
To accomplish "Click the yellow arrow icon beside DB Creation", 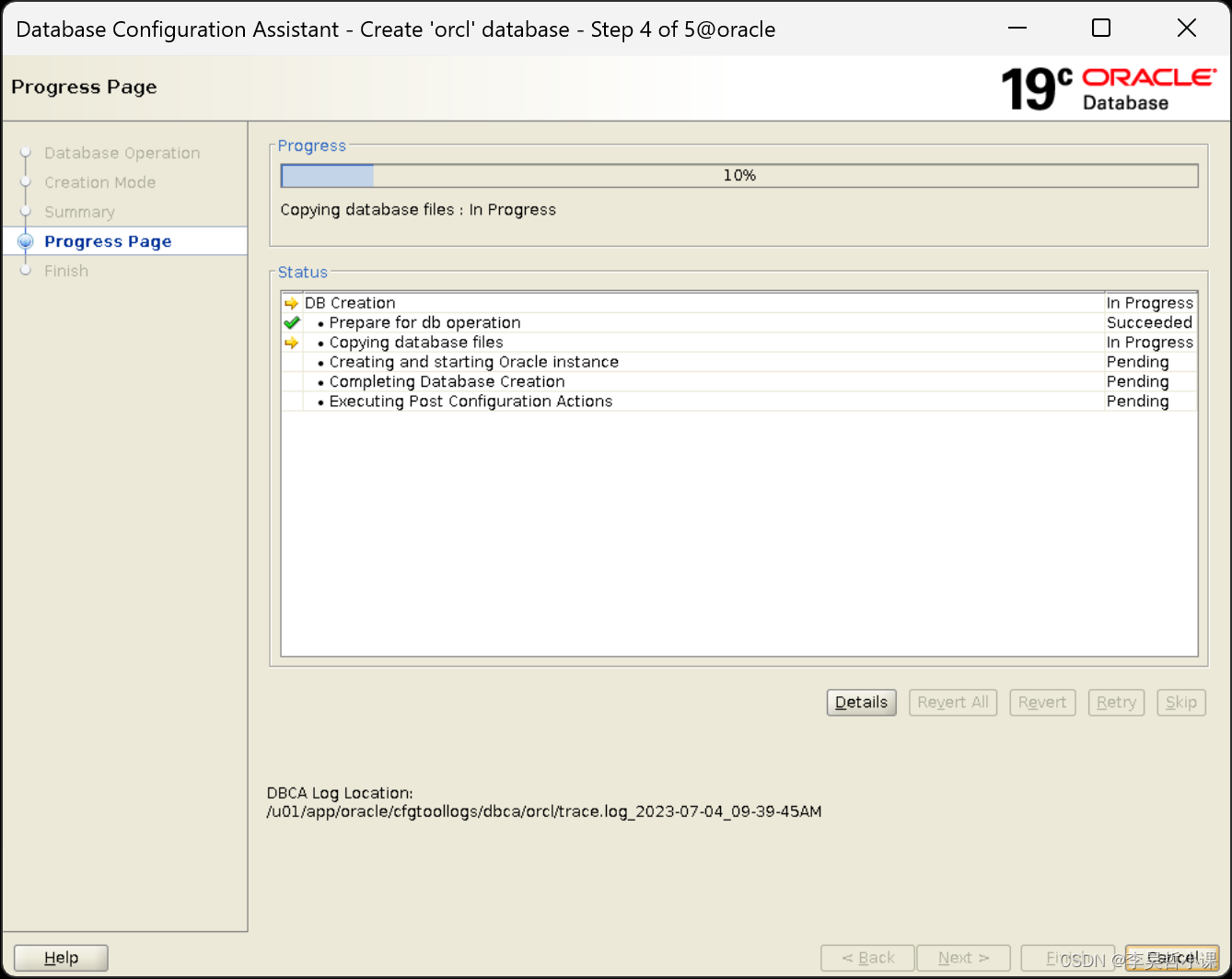I will [291, 303].
